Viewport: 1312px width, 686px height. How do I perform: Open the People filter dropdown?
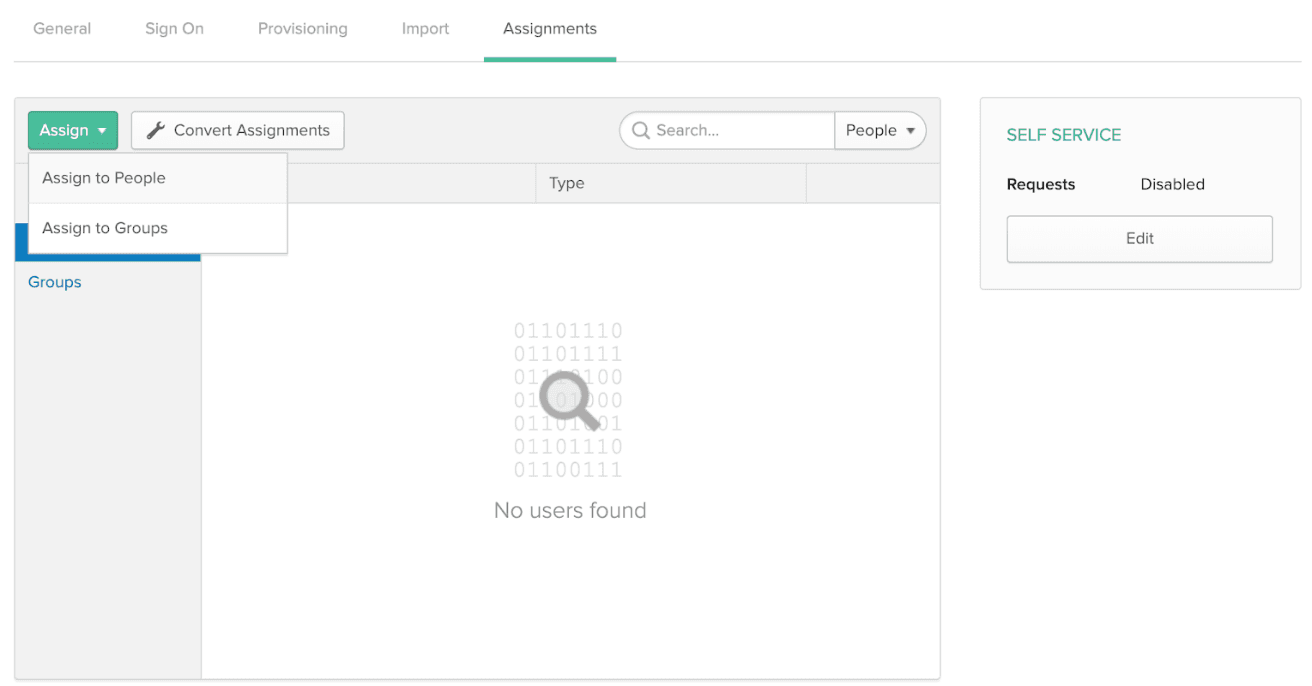(879, 130)
